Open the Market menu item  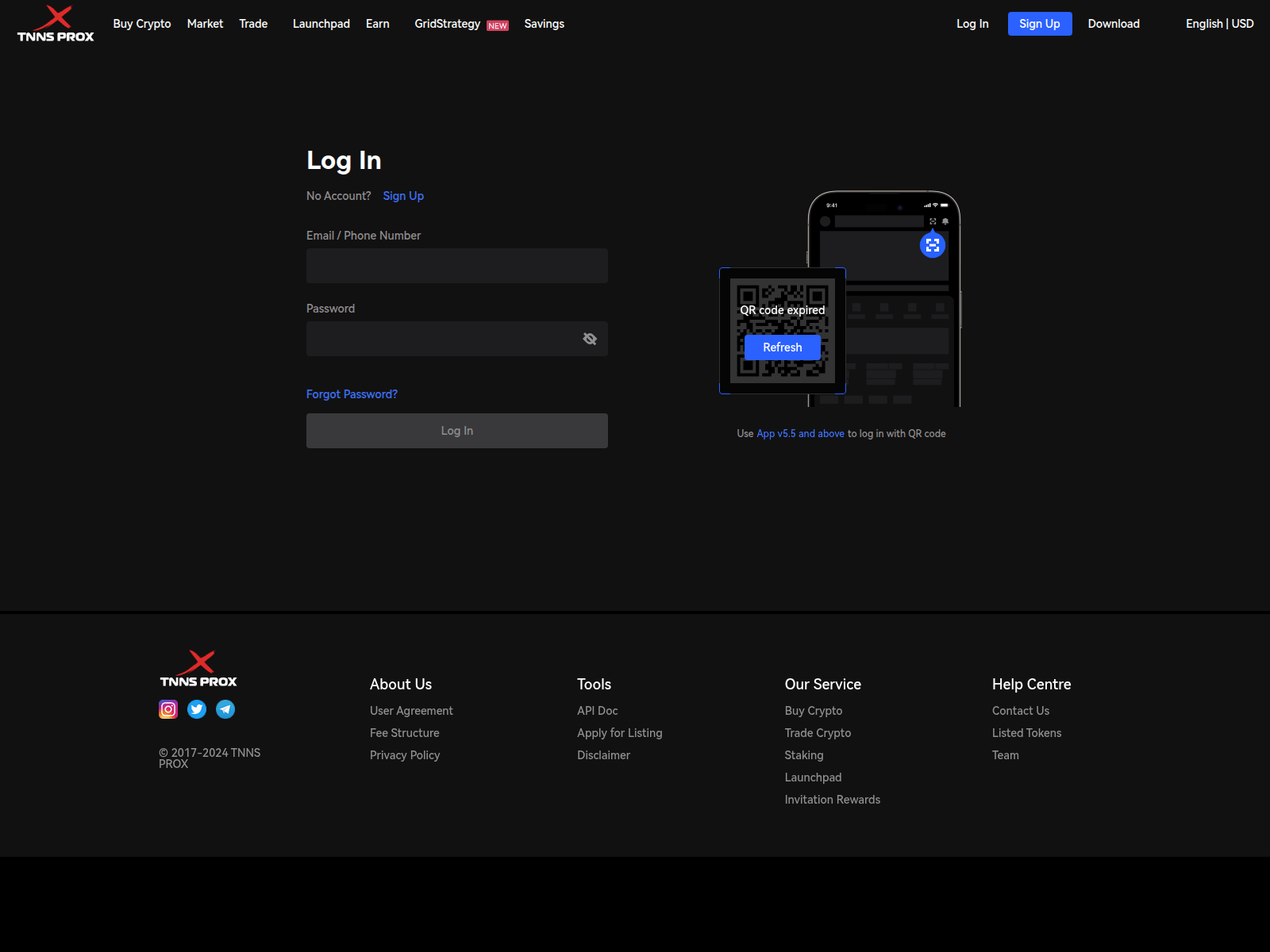[205, 24]
